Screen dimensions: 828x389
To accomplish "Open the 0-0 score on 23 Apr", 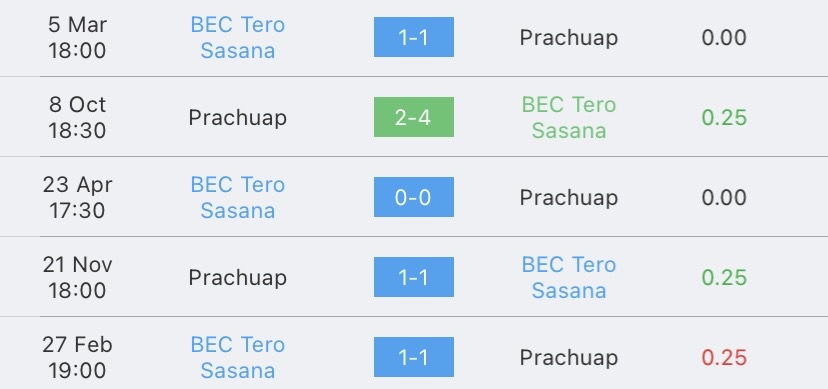I will pyautogui.click(x=413, y=197).
